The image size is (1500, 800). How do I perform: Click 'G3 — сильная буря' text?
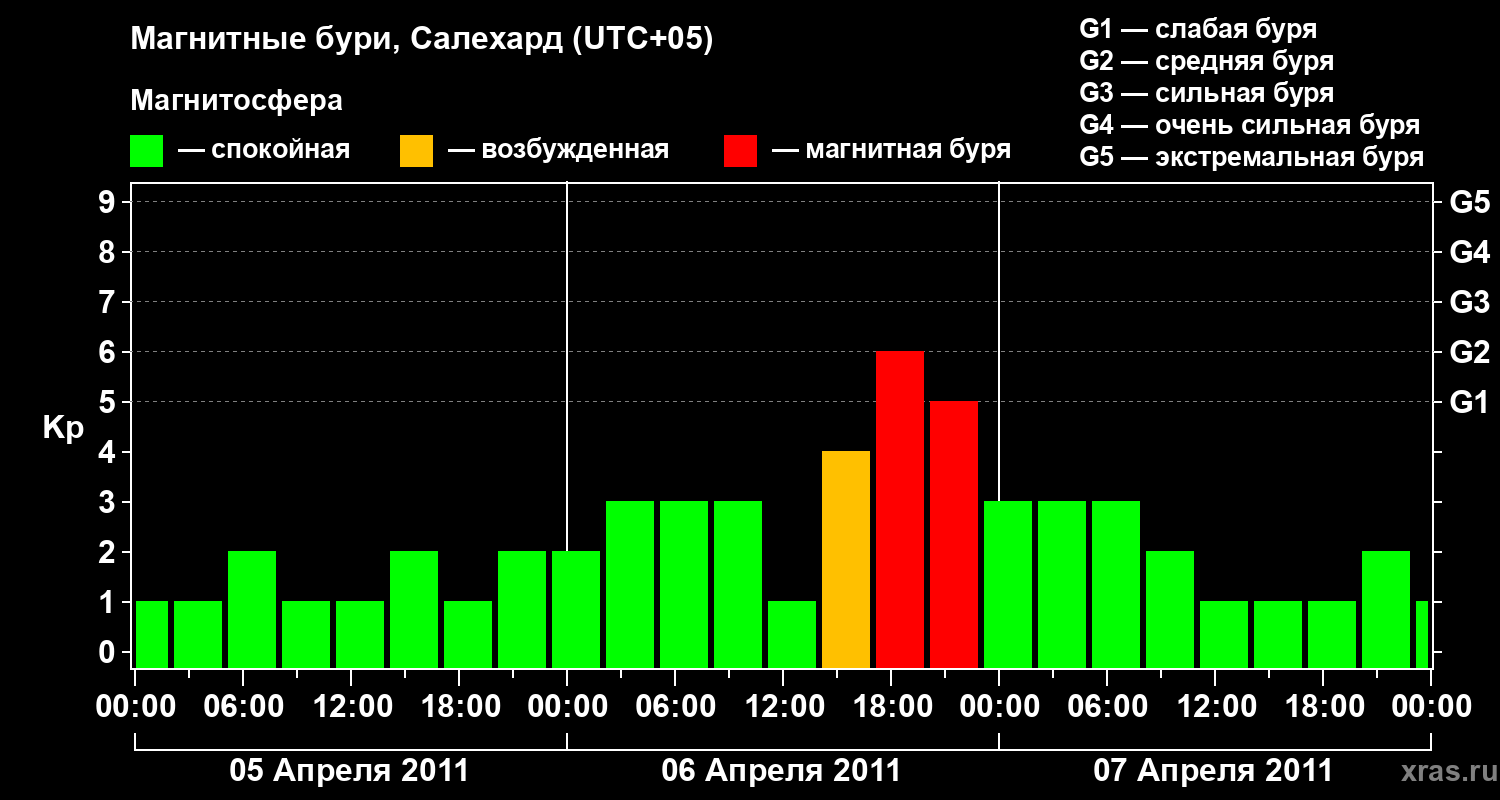[x=1206, y=93]
